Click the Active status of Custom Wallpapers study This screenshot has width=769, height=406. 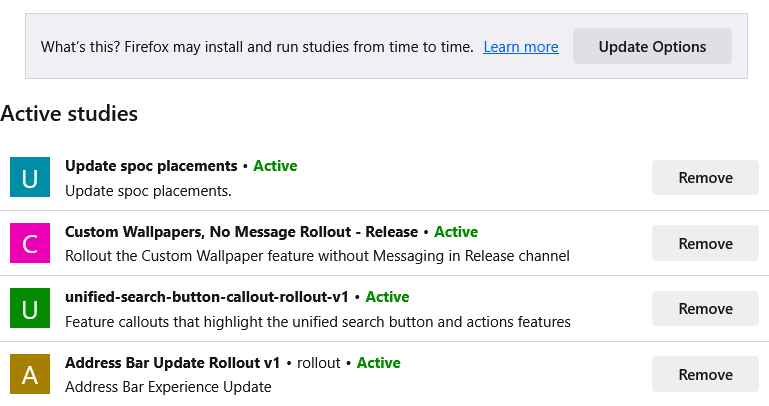pyautogui.click(x=456, y=231)
